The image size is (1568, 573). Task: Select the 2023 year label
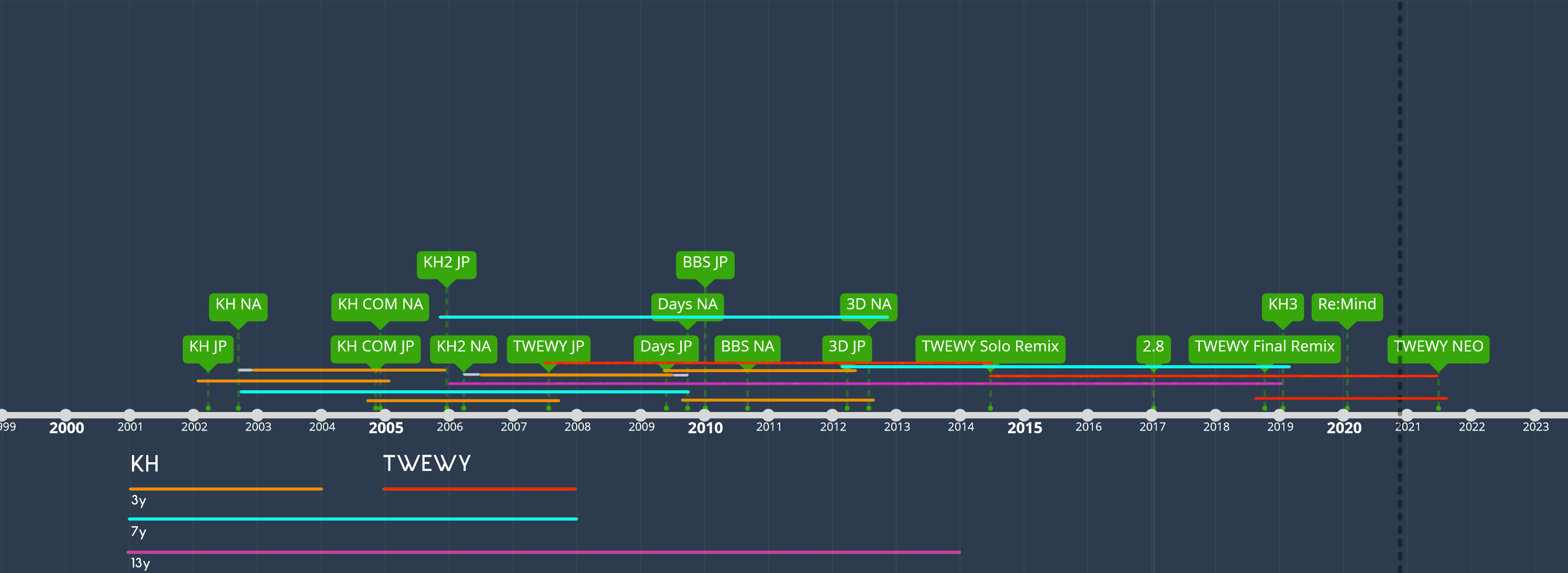coord(1536,427)
